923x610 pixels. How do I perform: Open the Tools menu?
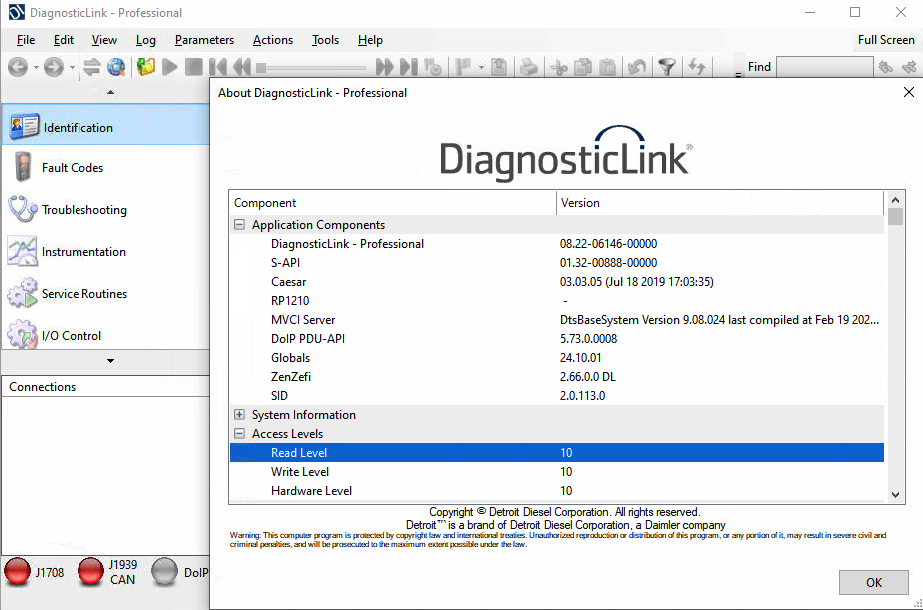pos(325,40)
